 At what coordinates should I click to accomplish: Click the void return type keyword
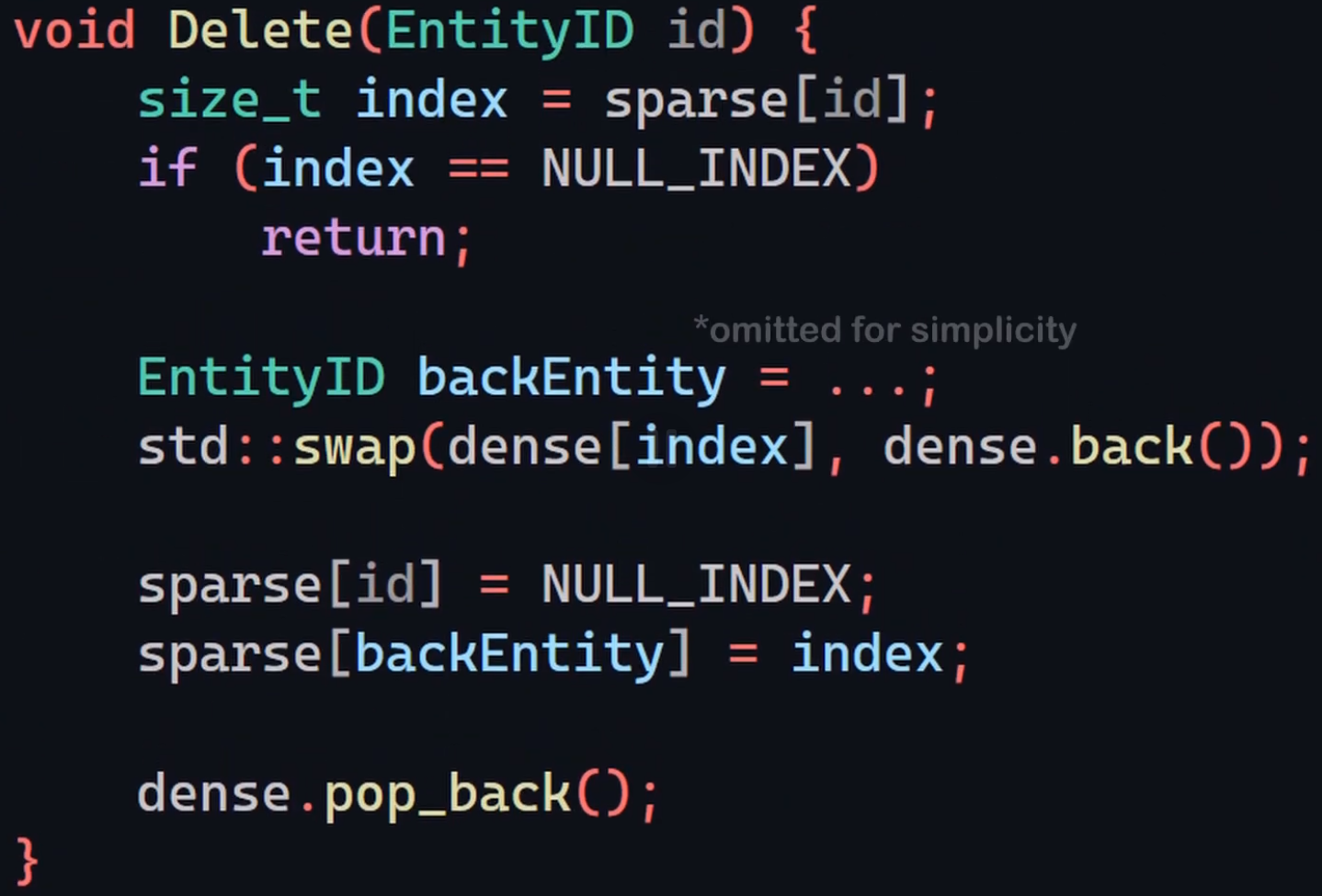point(75,30)
